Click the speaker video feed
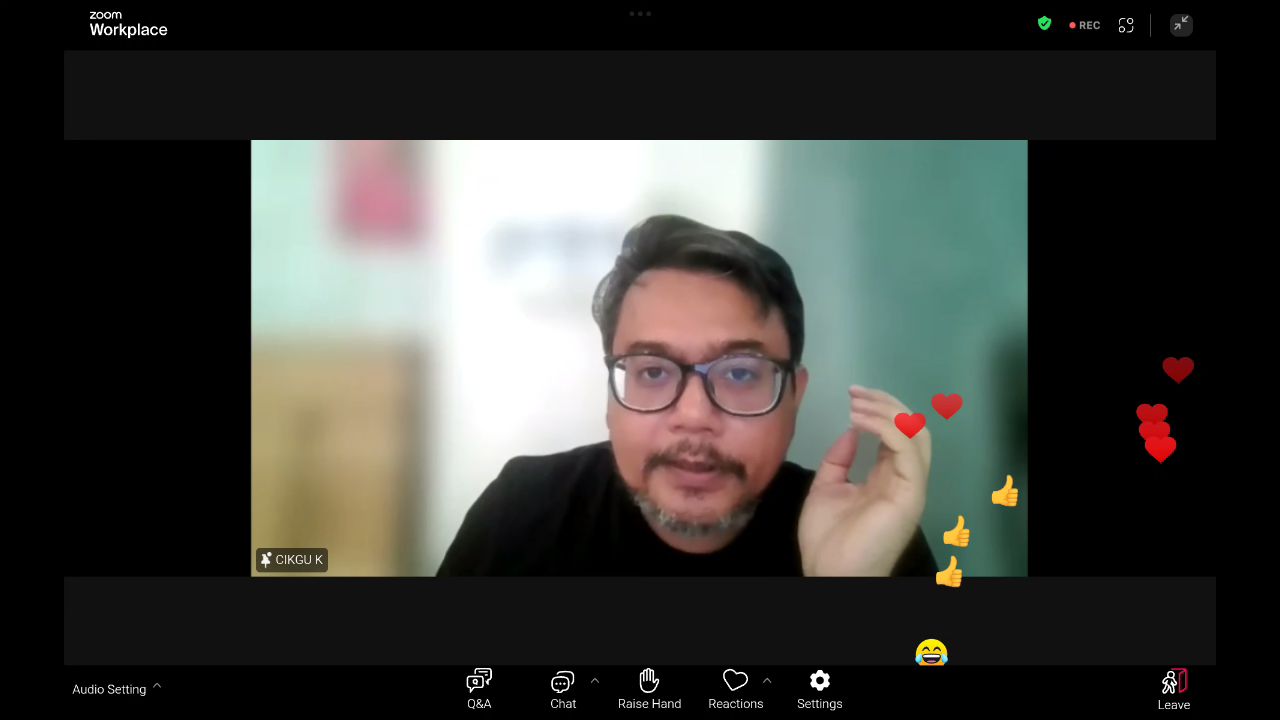Screen dimensions: 1280x720 639,358
